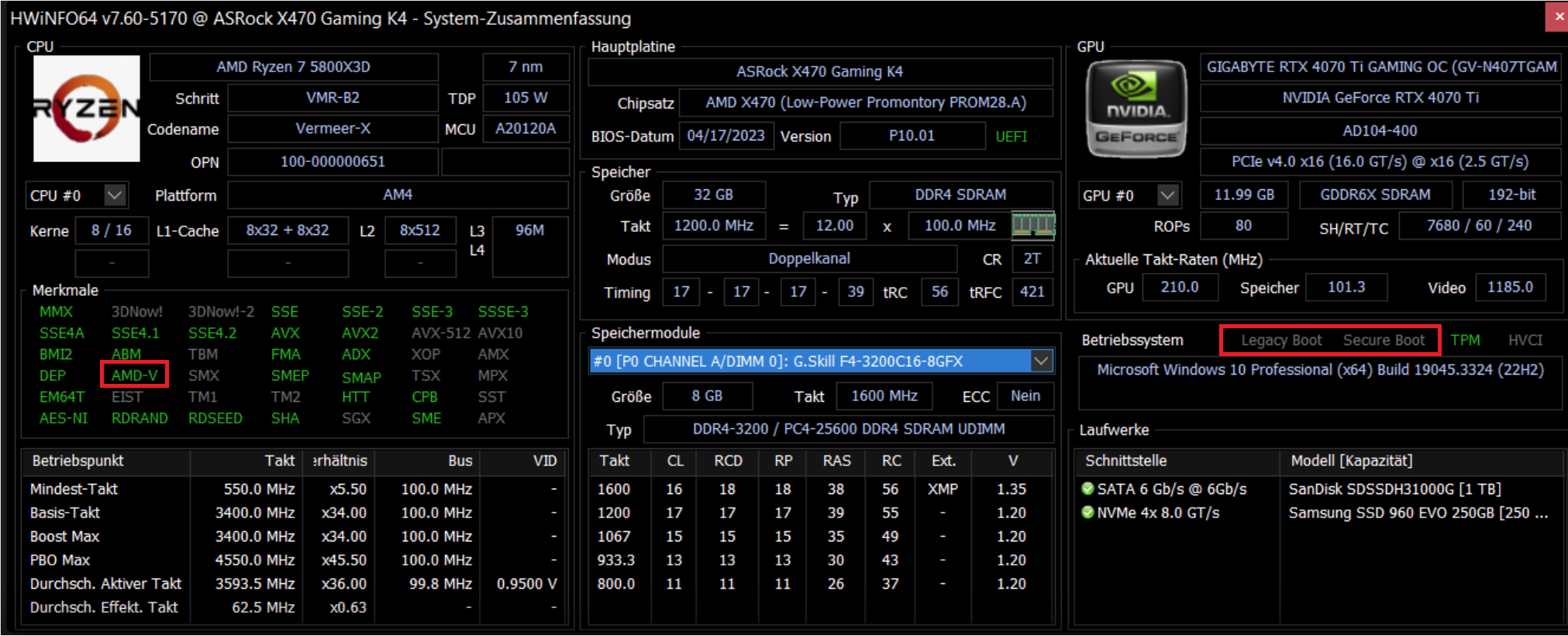The height and width of the screenshot is (636, 1568).
Task: Select the AMD Ryzen 7 5800X3D name field
Action: [x=294, y=67]
